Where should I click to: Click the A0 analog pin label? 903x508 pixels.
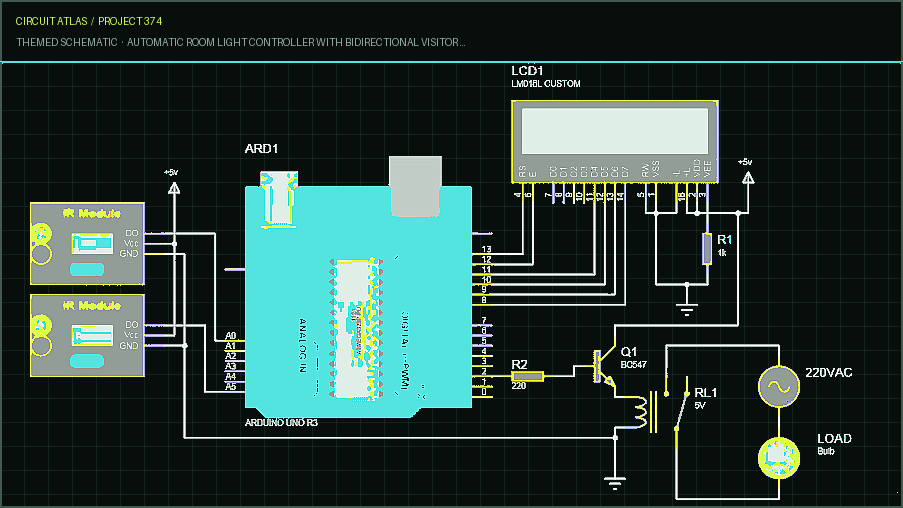tap(230, 336)
